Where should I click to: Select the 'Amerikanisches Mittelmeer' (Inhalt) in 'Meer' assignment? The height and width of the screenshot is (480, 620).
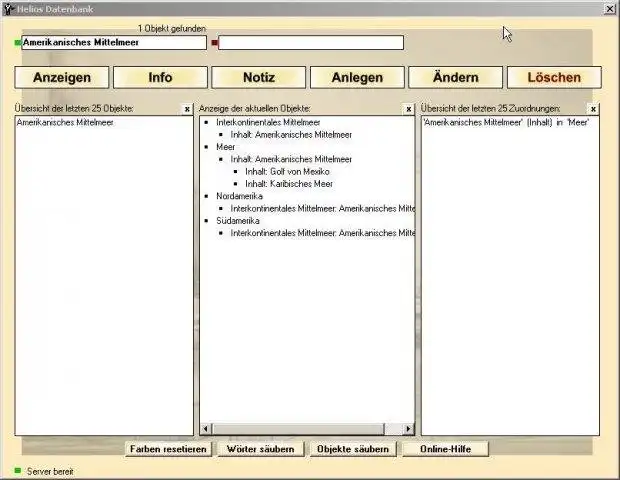506,123
